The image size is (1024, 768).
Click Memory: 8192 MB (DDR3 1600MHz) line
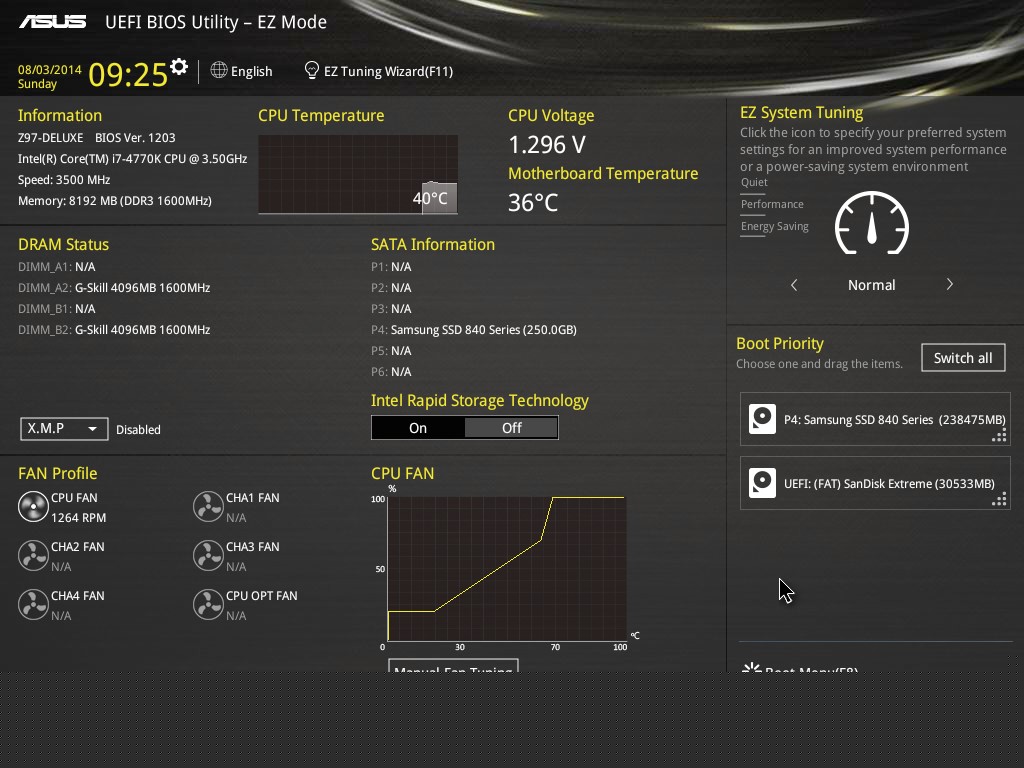tap(115, 201)
